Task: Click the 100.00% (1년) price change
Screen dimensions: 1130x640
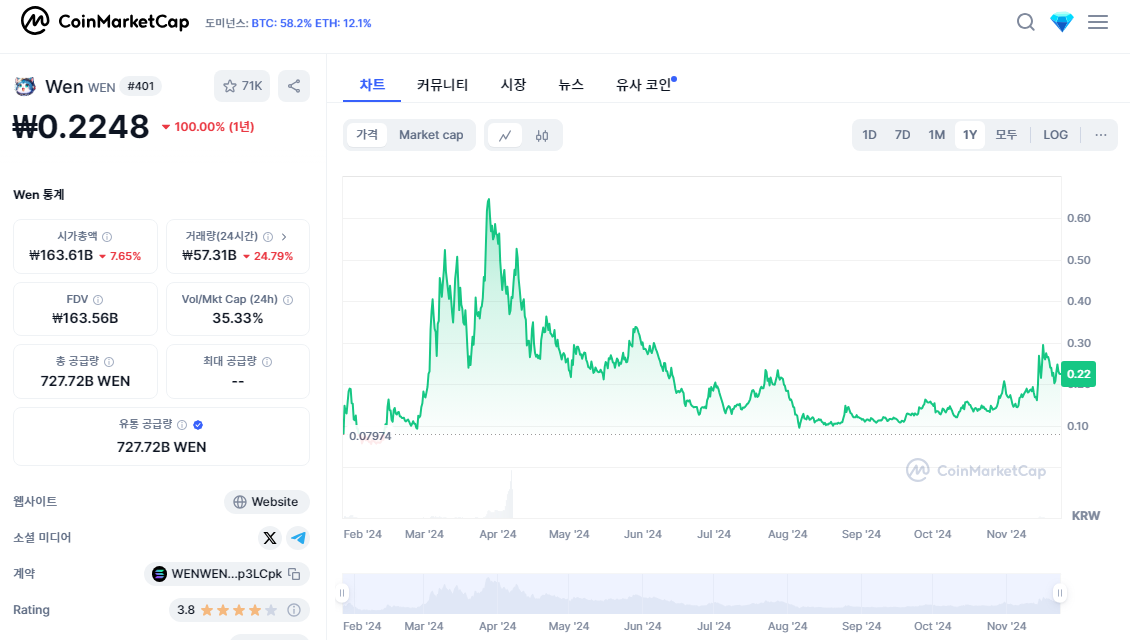Action: click(x=208, y=127)
